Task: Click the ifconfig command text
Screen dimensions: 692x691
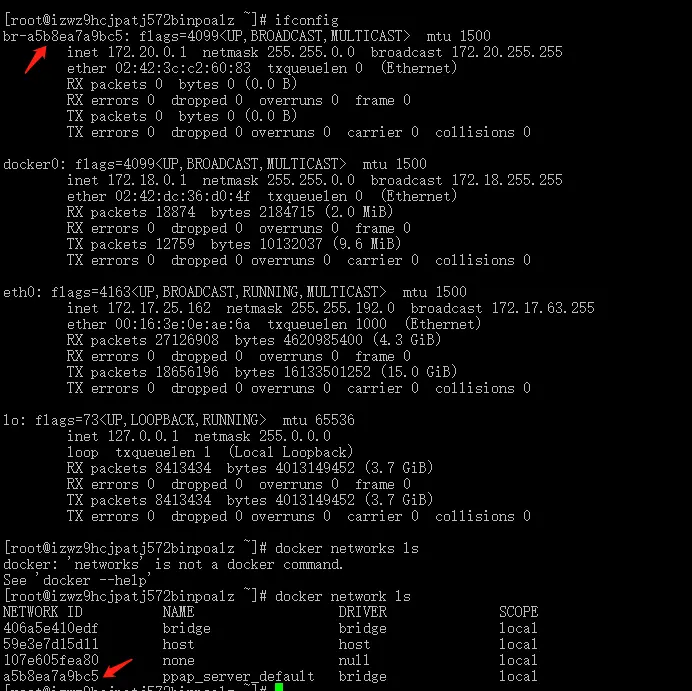Action: (307, 20)
